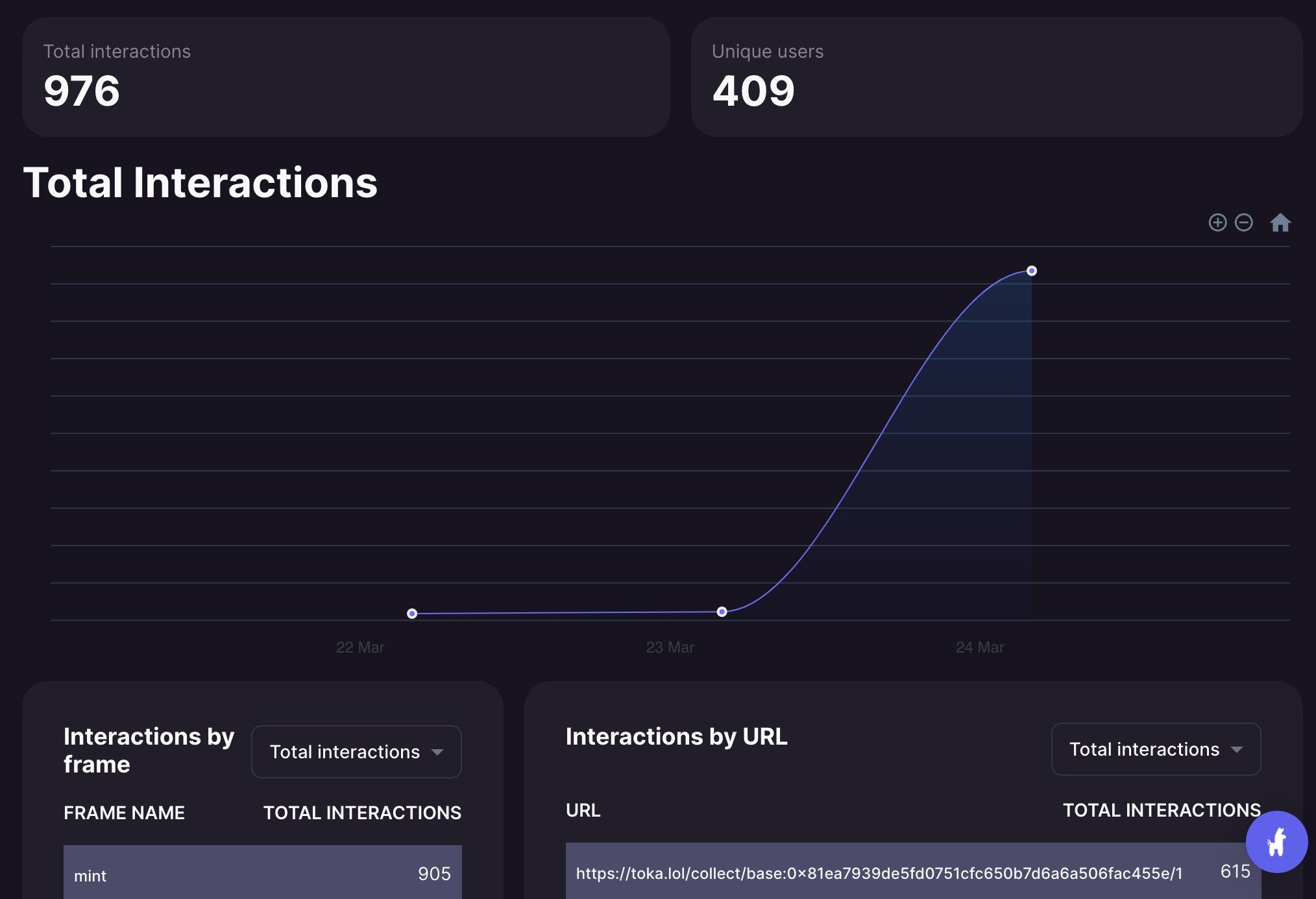Click the 615 URL interactions value
1316x899 pixels.
[x=1235, y=871]
